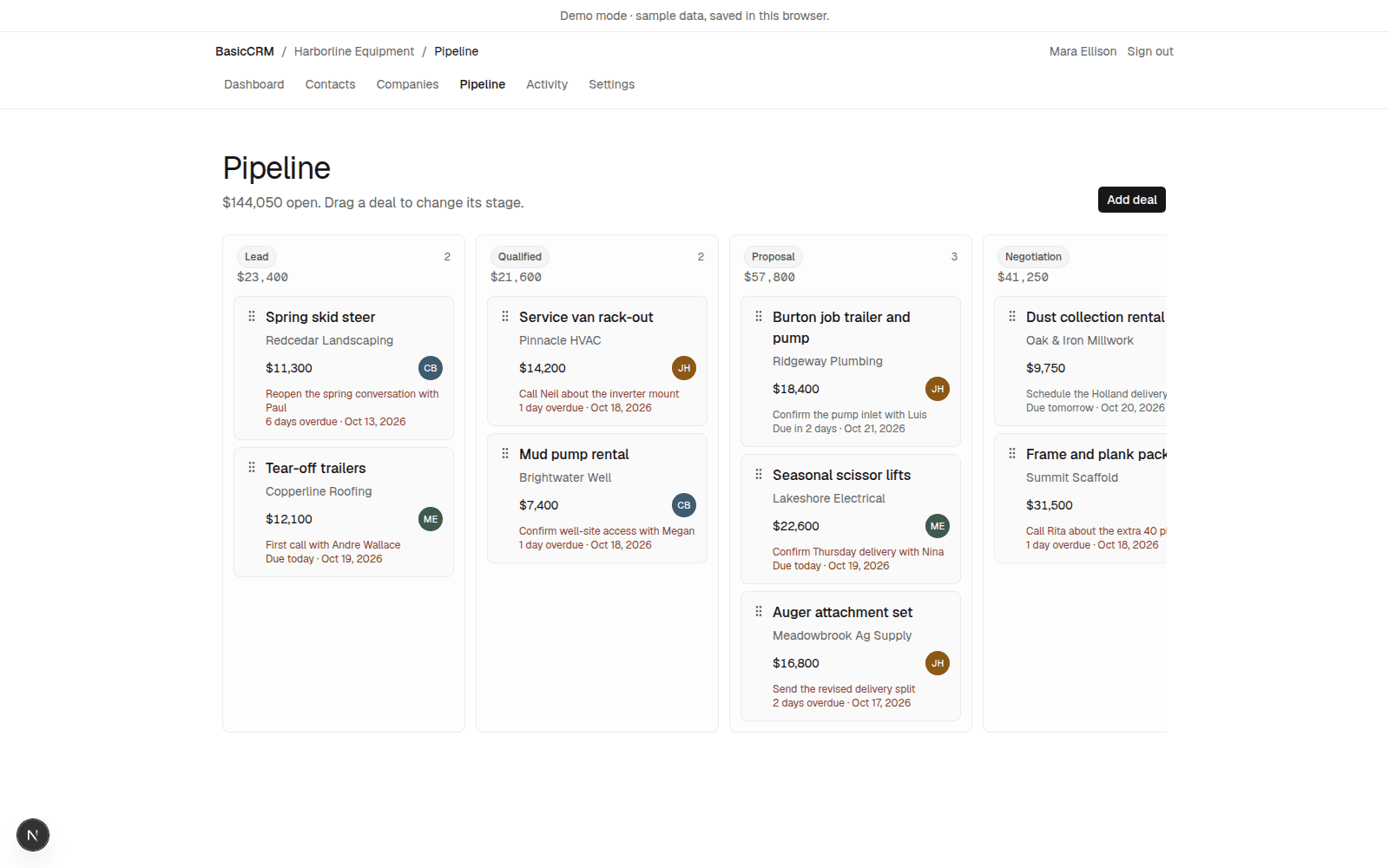The image size is (1389, 868).
Task: Click the JH avatar on Service van rack-out
Action: click(x=684, y=368)
